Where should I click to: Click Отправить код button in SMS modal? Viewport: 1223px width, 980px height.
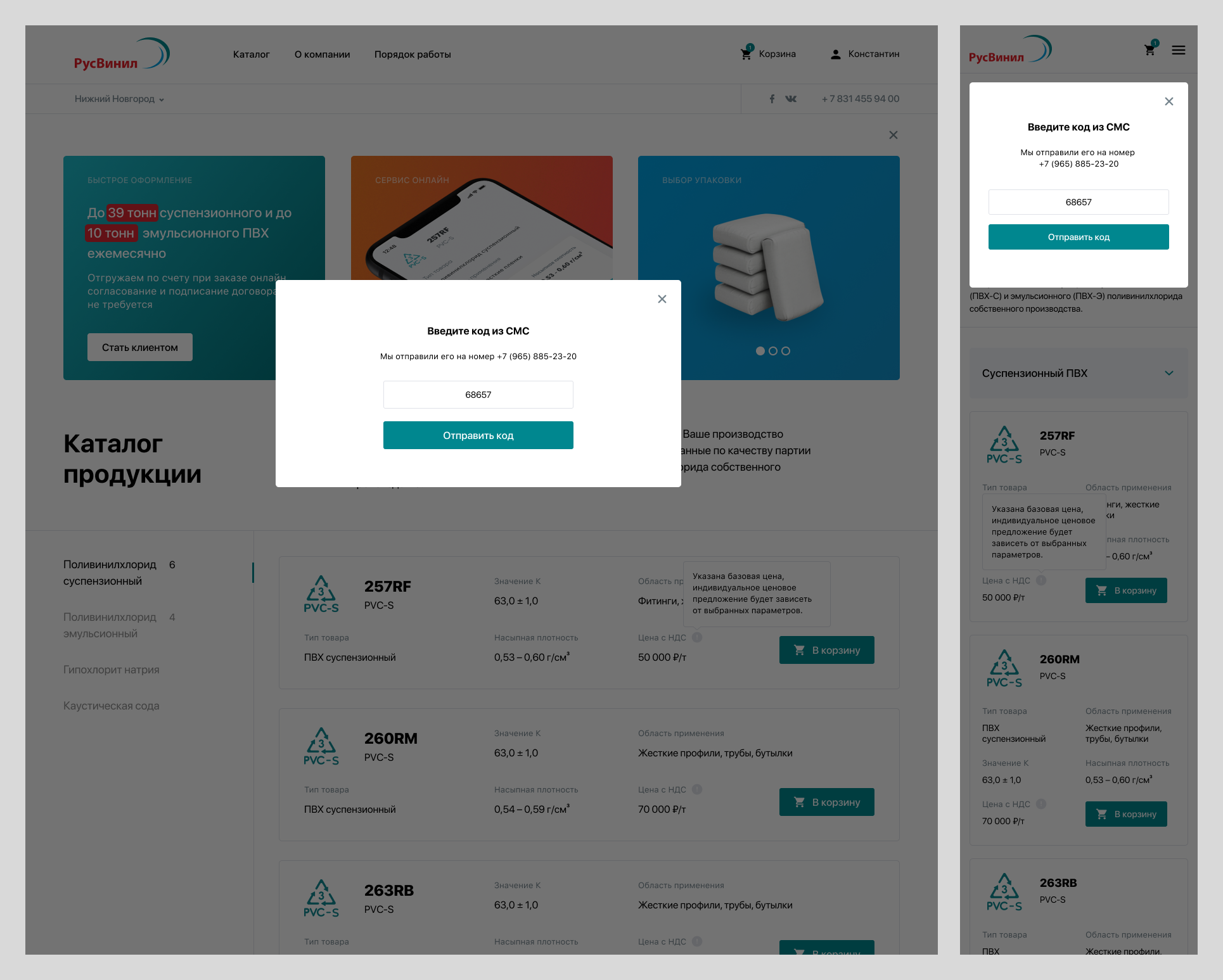pos(478,435)
